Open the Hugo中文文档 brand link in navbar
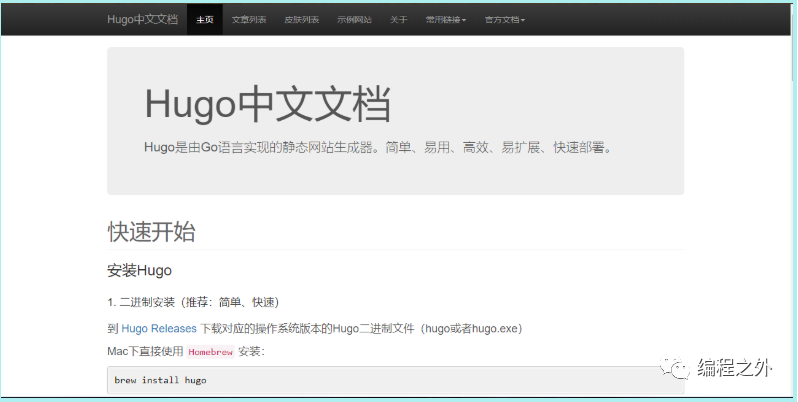Screen dimensions: 798x402 click(142, 19)
